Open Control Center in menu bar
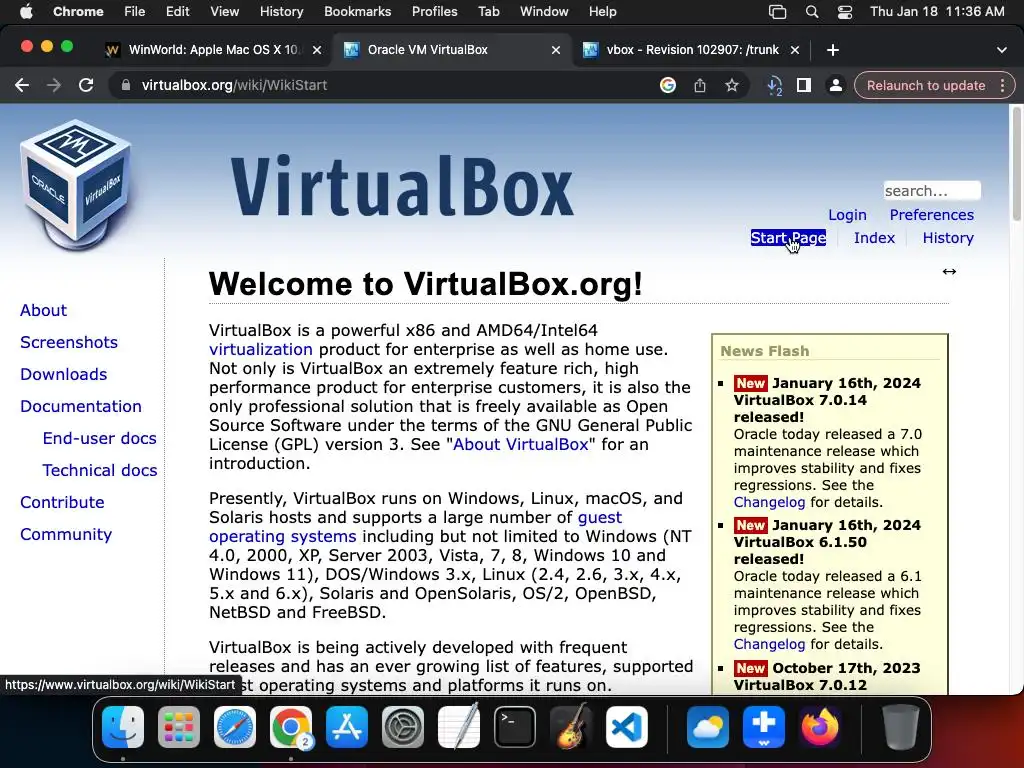 pos(844,12)
